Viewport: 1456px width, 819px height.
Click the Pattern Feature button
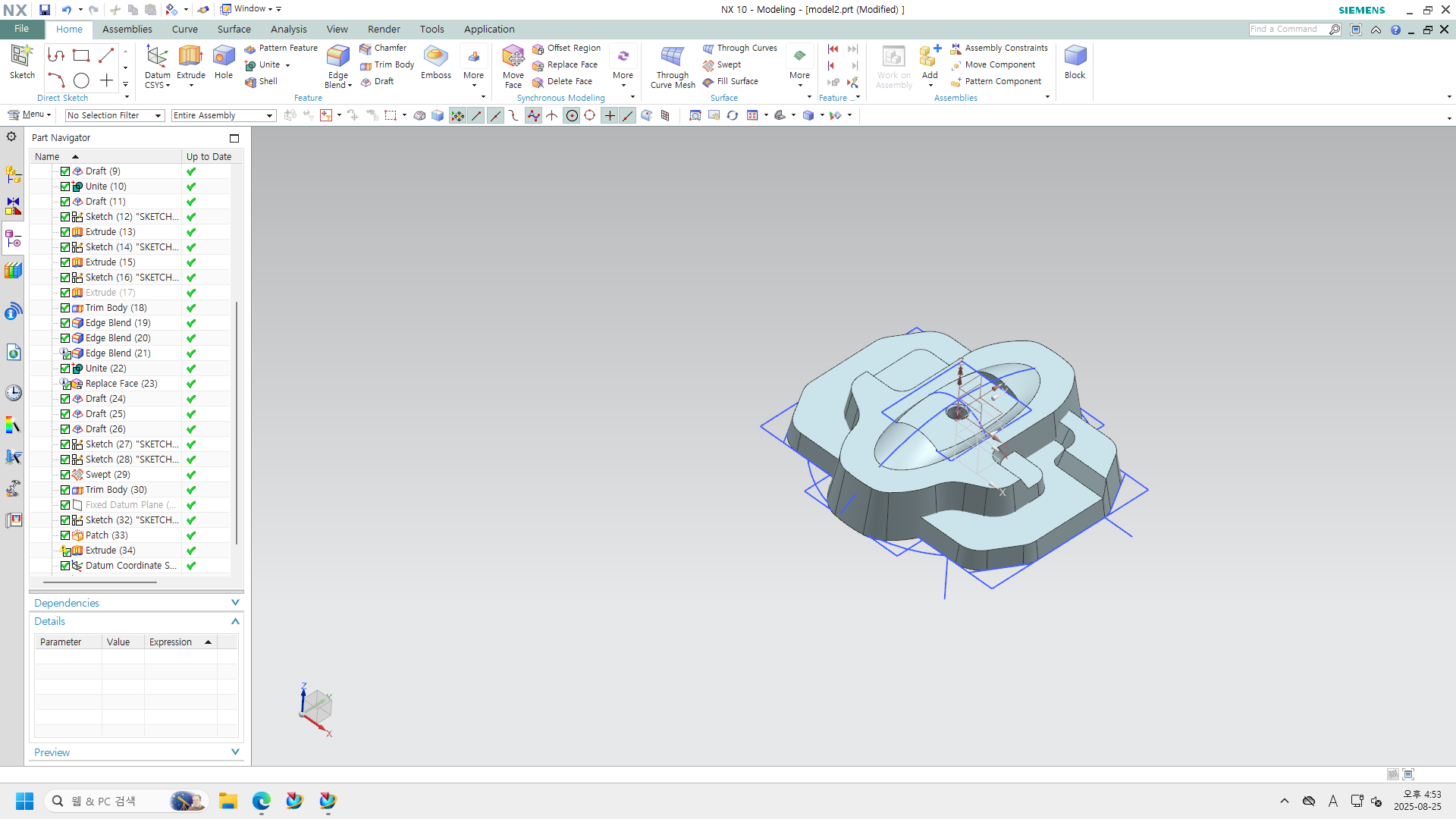click(x=281, y=48)
